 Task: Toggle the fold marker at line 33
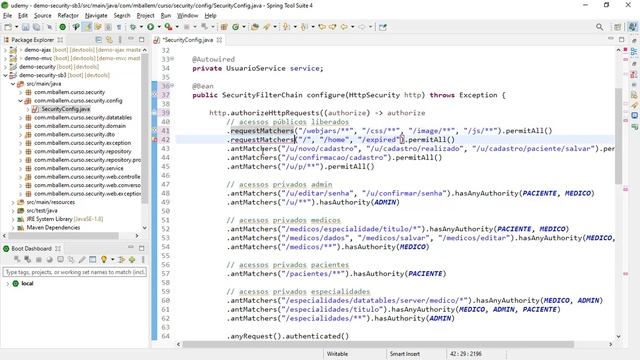tap(172, 59)
